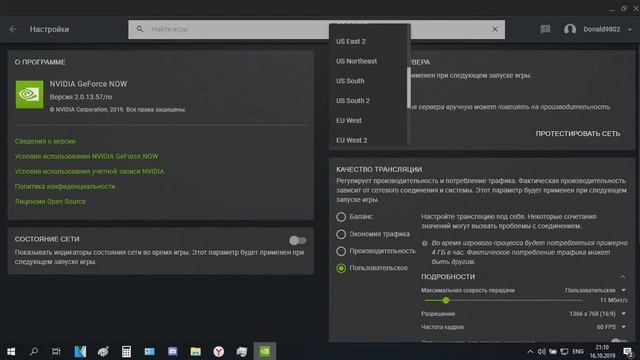Viewport: 640px width, 360px height.
Task: Open the notifications/feedback icon beside the avatar
Action: coord(545,29)
